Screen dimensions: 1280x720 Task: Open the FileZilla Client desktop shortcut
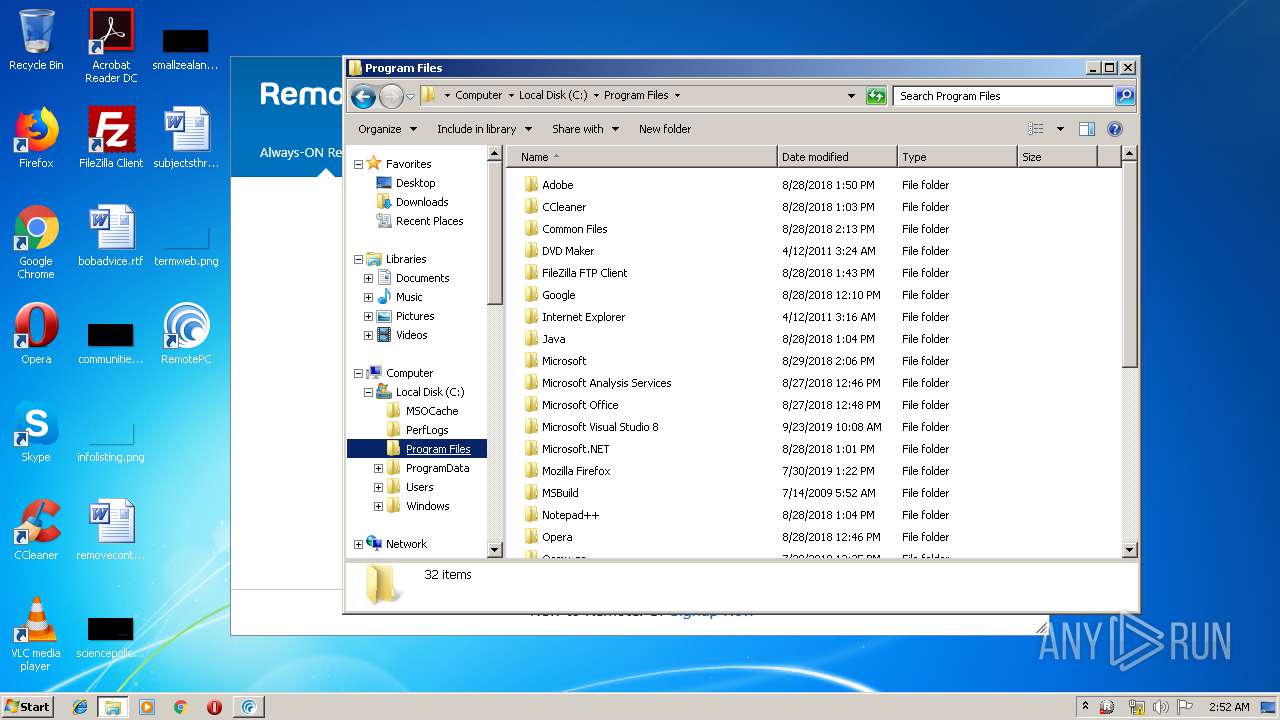[111, 138]
